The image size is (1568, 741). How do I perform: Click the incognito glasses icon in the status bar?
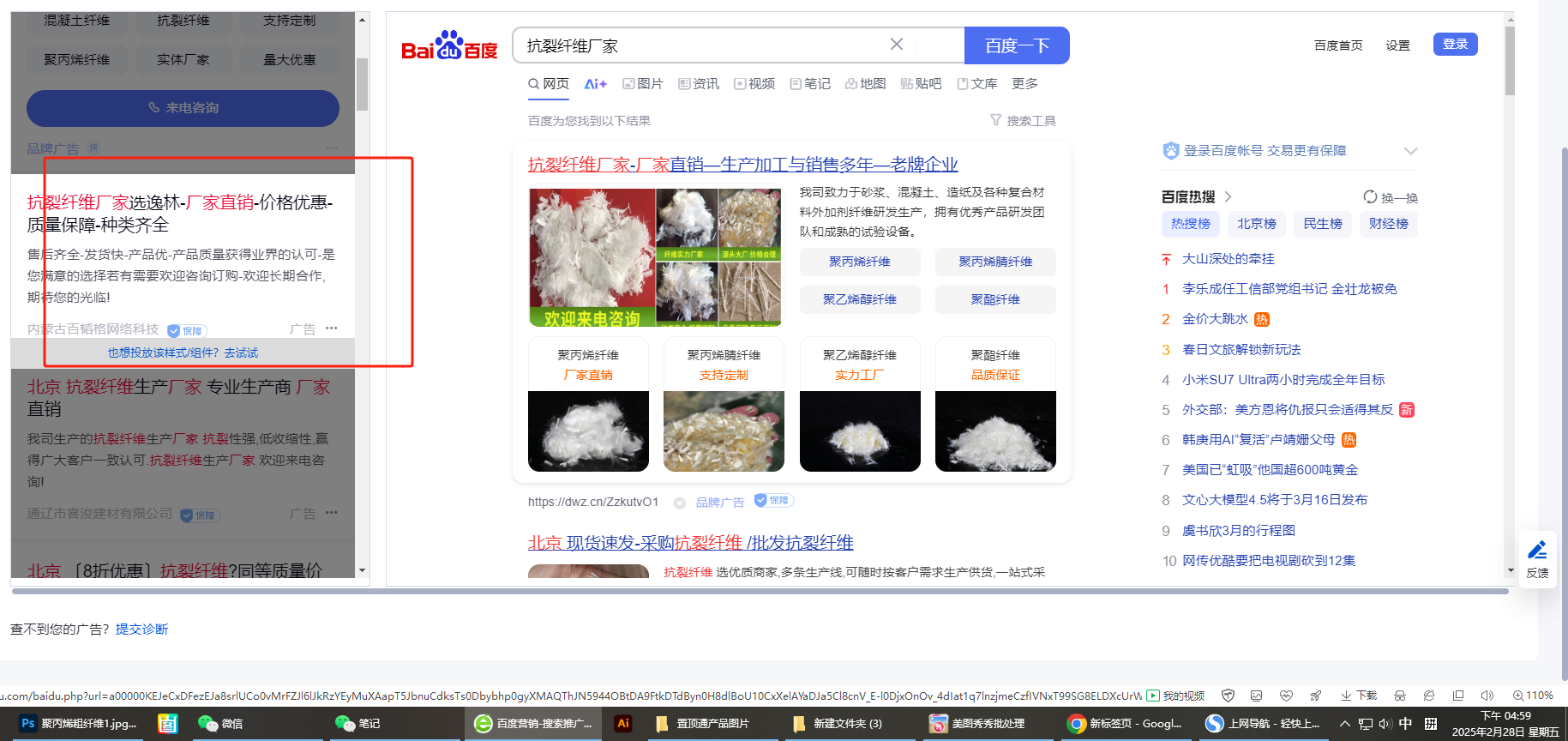[x=1400, y=696]
